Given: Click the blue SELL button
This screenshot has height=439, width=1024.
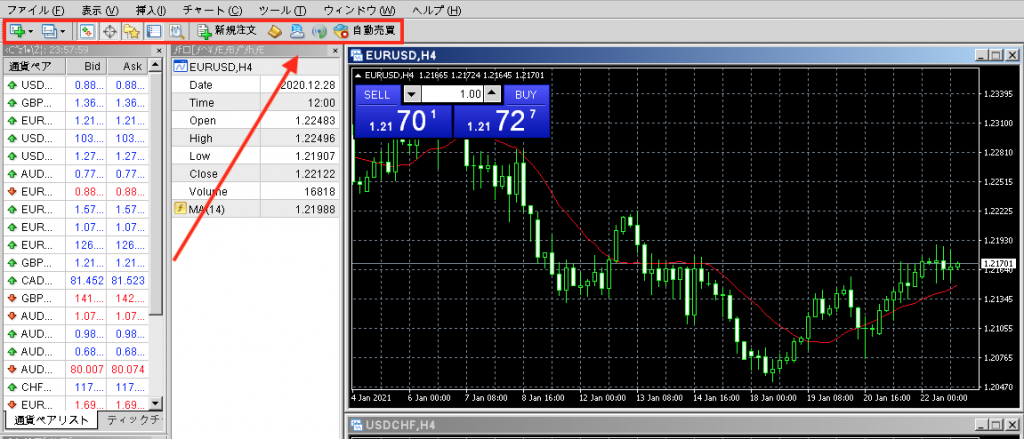Looking at the screenshot, I should [x=377, y=95].
